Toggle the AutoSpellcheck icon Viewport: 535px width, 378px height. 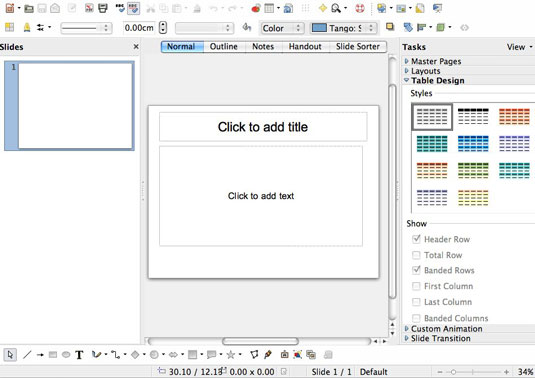[x=133, y=8]
